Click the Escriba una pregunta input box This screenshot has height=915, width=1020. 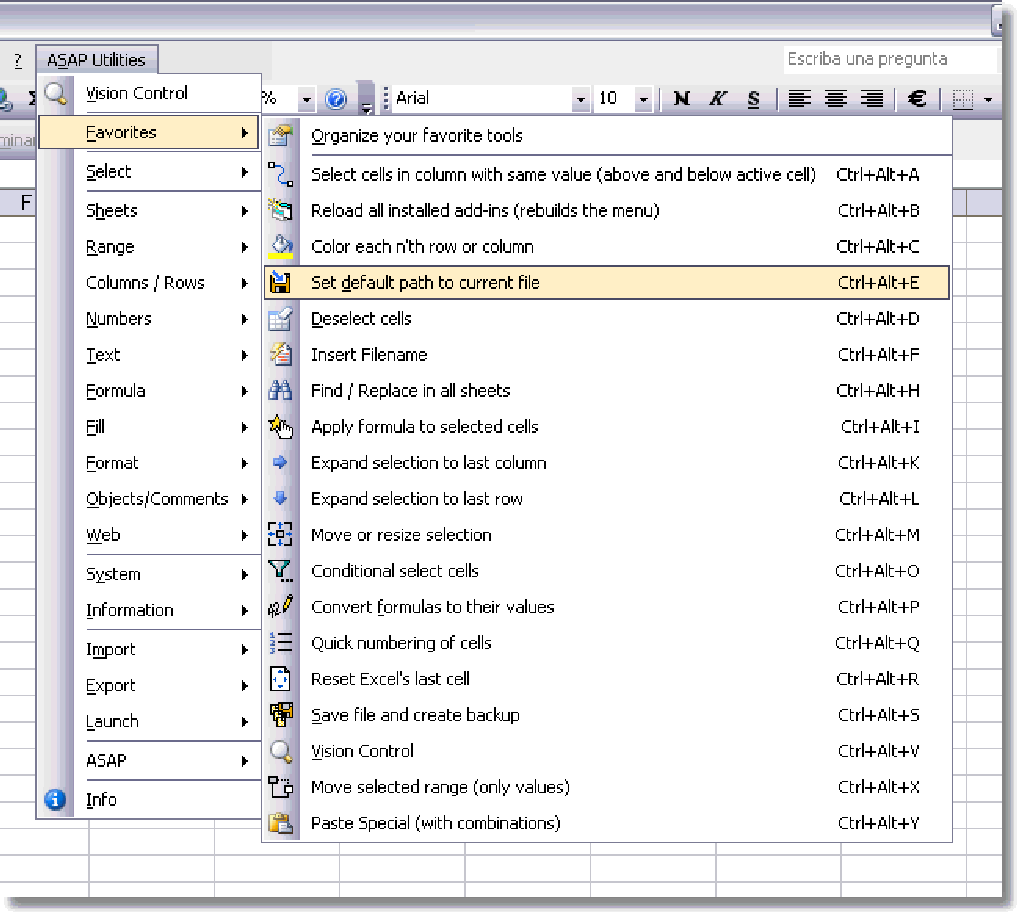[x=889, y=59]
